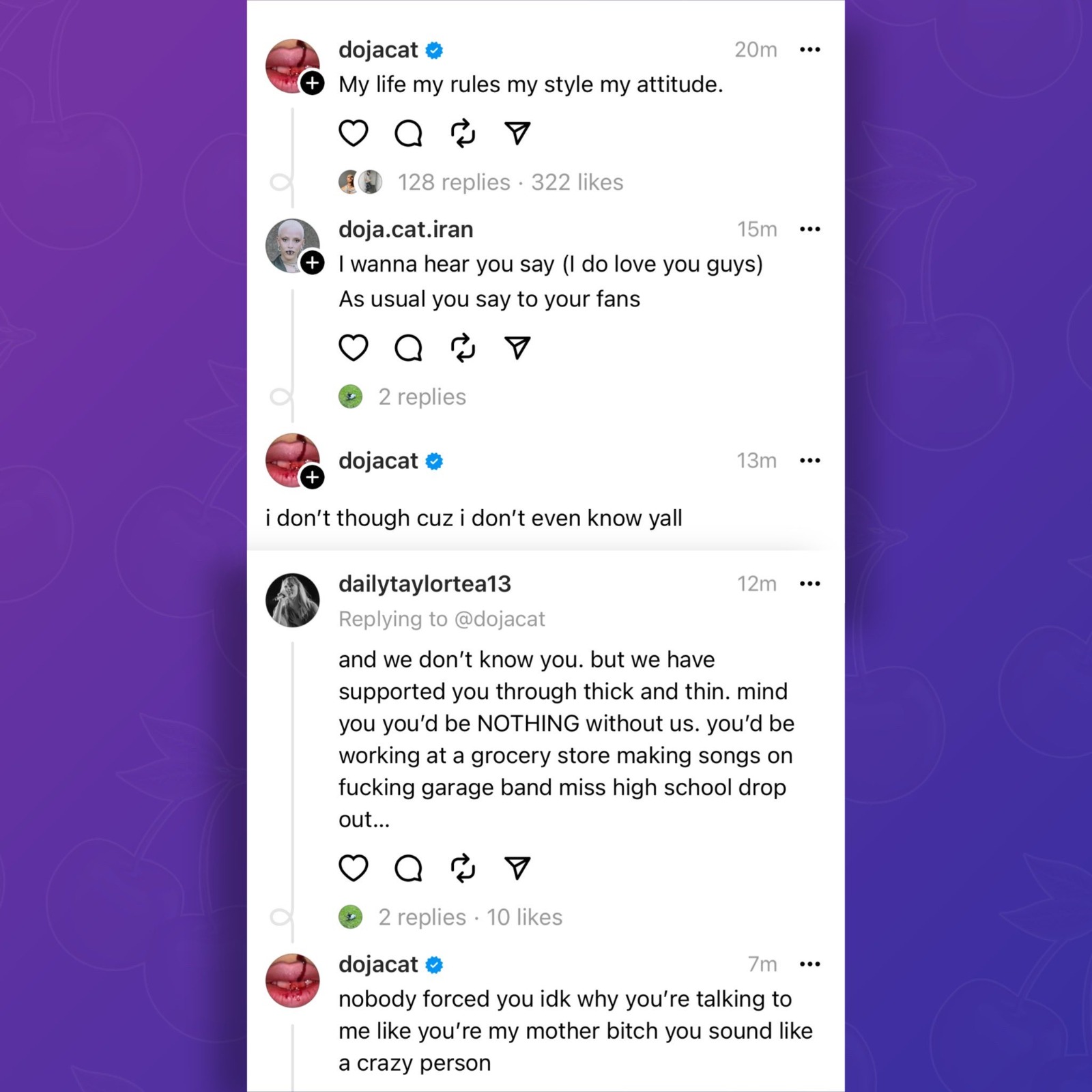Viewport: 1092px width, 1092px height.
Task: Open the three-dot menu on doja.cat.iran's post
Action: (809, 229)
